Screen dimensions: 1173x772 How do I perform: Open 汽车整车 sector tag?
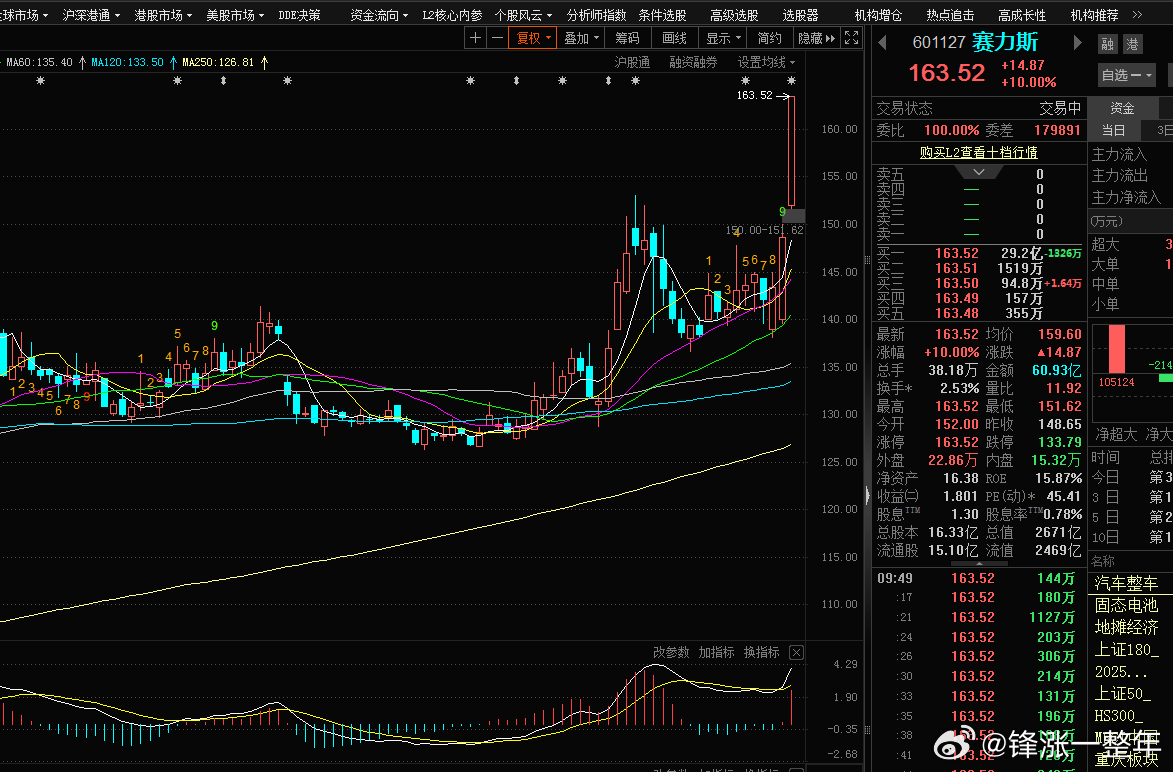1126,583
